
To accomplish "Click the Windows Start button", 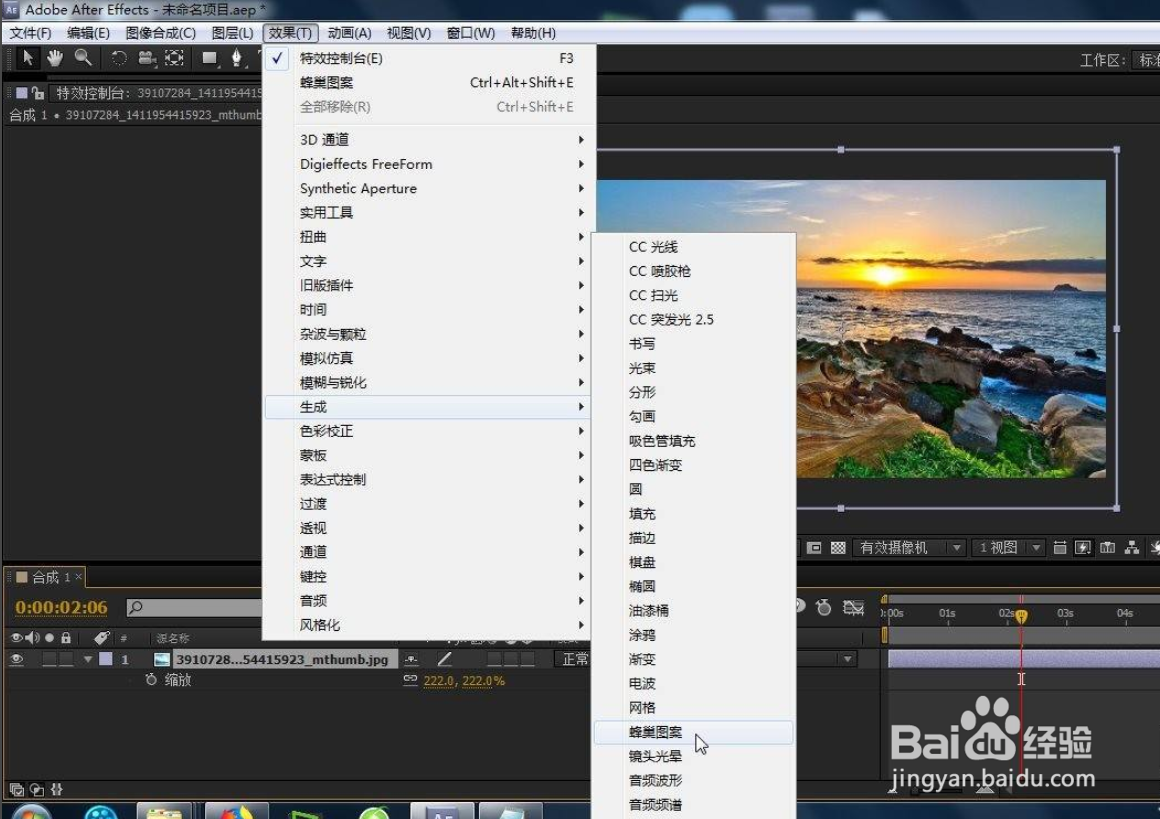I will point(30,812).
